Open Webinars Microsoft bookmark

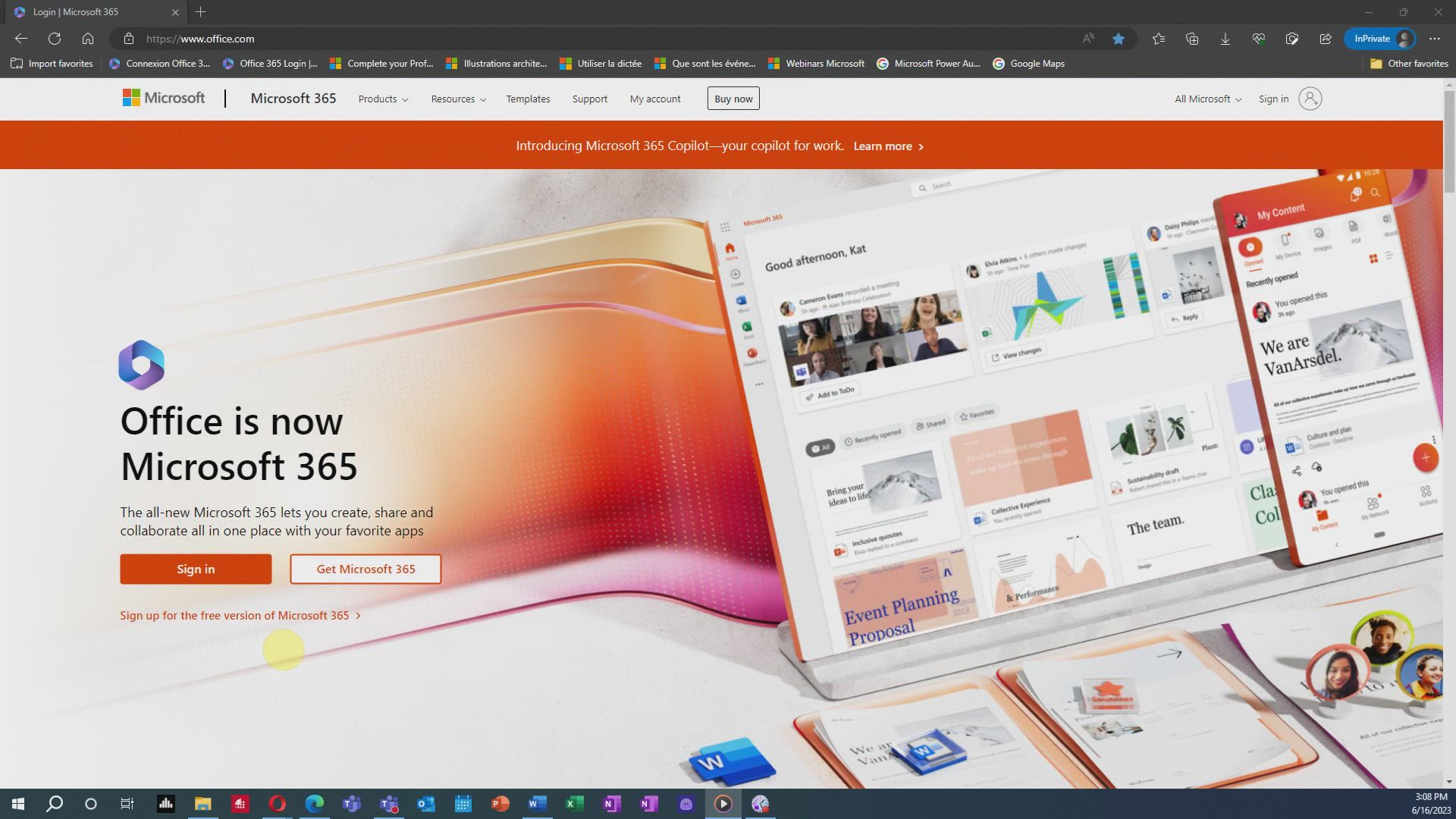tap(817, 64)
